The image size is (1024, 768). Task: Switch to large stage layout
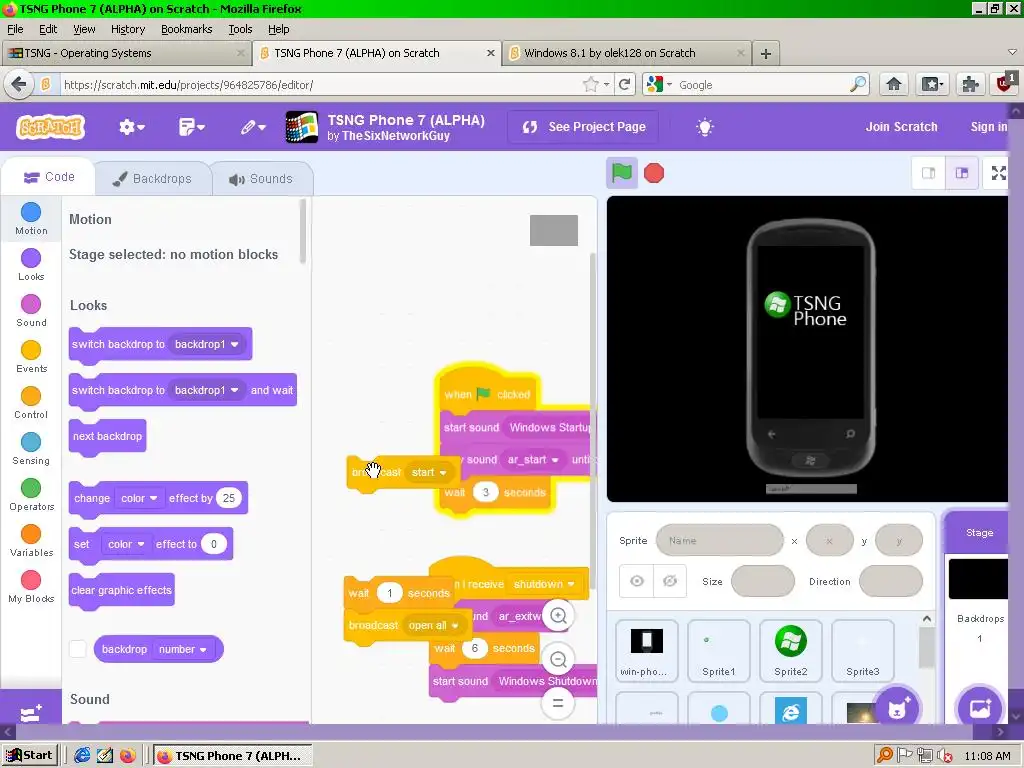[x=962, y=173]
